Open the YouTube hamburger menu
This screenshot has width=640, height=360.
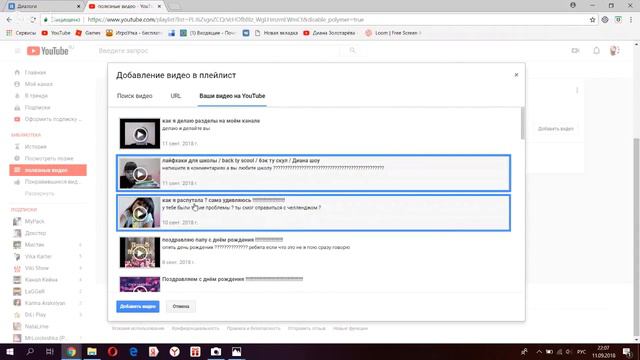(x=17, y=51)
